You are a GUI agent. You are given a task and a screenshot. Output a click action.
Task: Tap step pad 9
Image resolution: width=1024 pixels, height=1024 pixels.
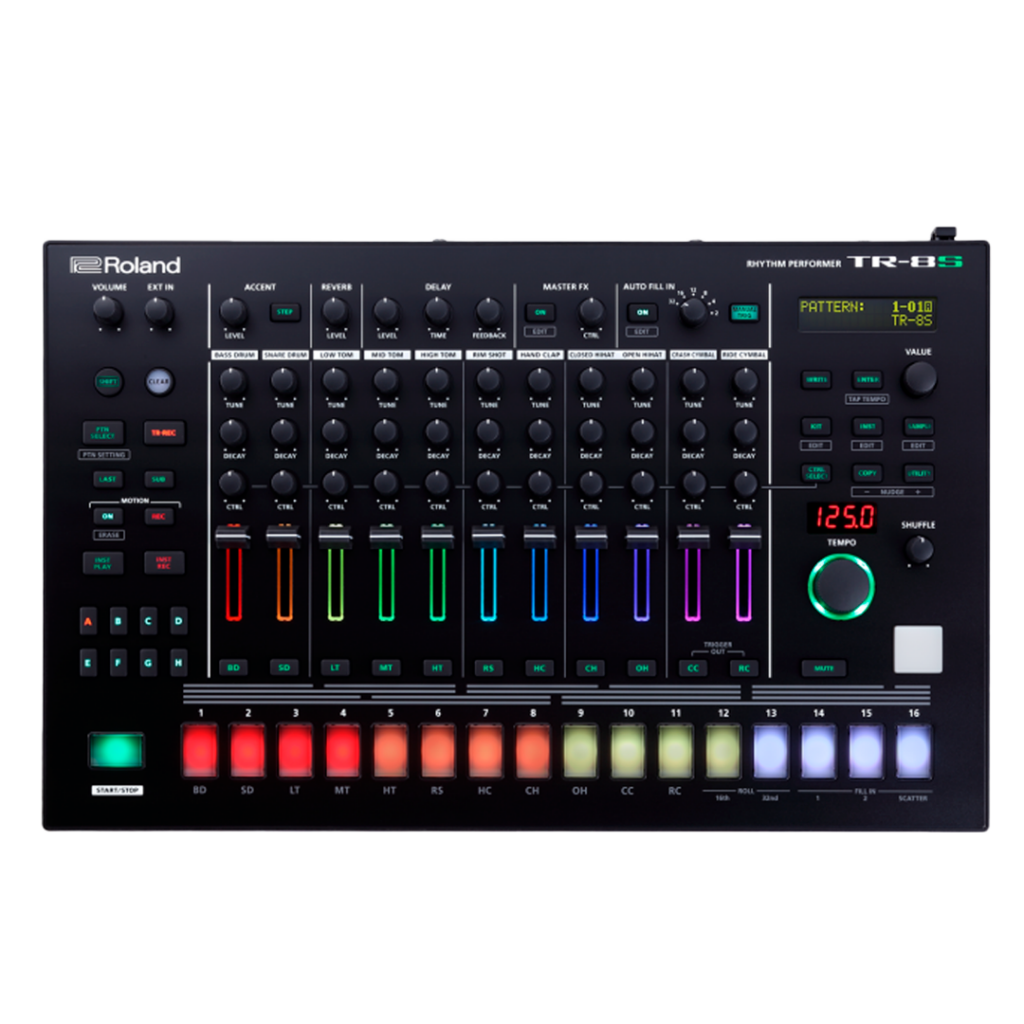click(580, 750)
